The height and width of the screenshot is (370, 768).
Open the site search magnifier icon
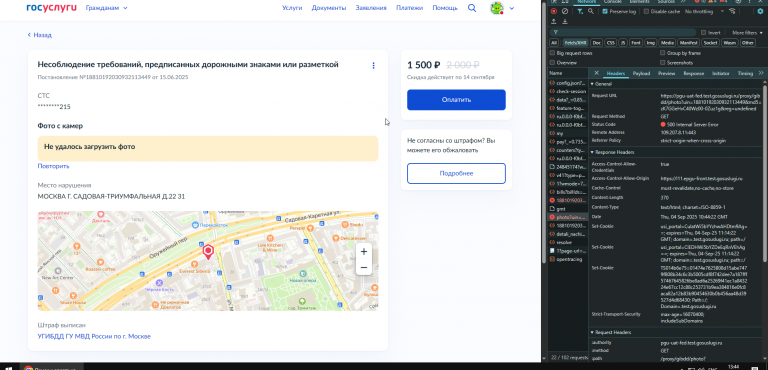tap(472, 8)
